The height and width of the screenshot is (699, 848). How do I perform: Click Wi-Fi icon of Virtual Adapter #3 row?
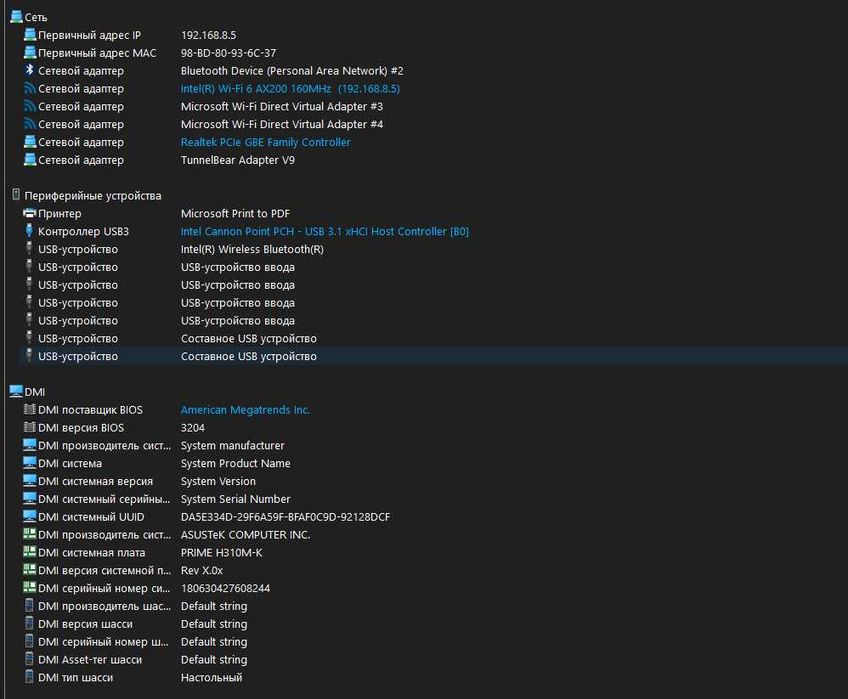coord(30,106)
